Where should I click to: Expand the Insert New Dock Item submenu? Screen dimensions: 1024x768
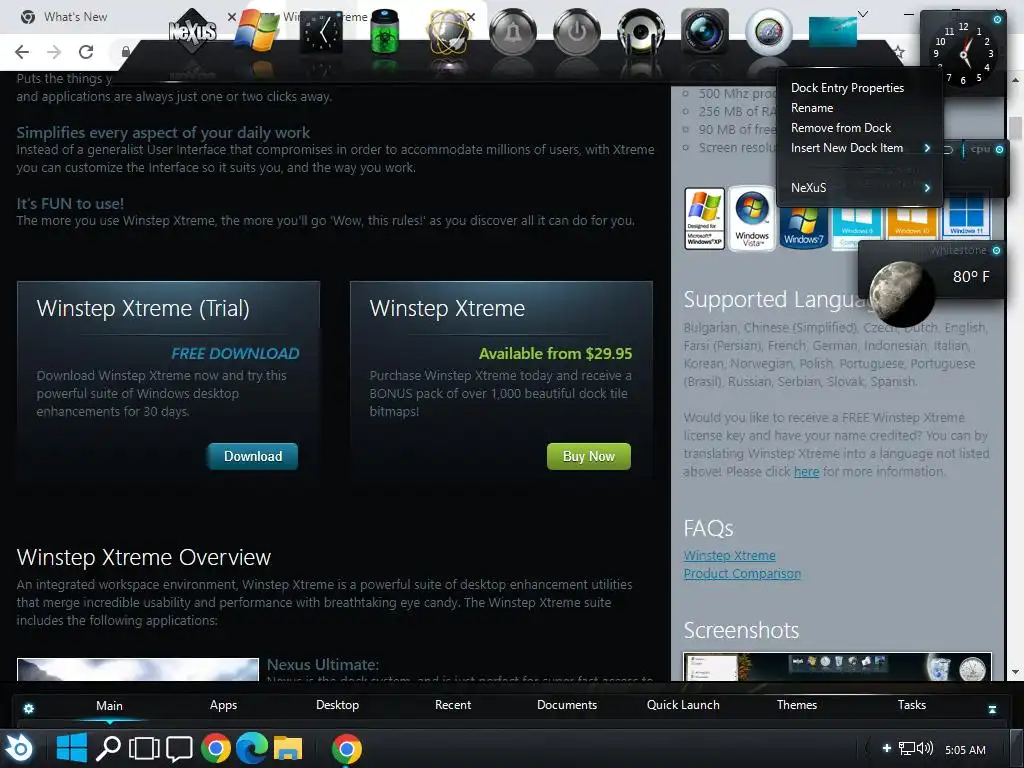click(x=859, y=148)
